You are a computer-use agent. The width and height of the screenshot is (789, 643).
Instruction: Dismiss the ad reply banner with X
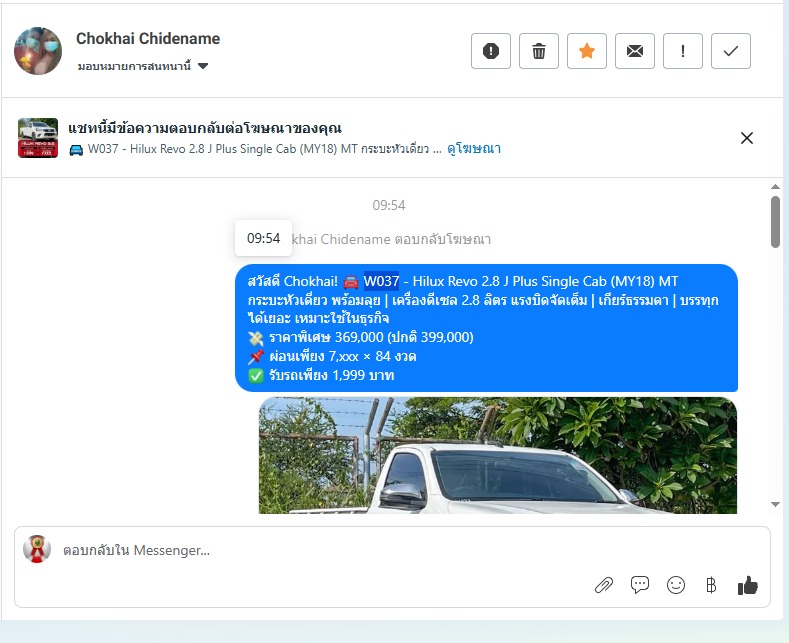[x=747, y=138]
